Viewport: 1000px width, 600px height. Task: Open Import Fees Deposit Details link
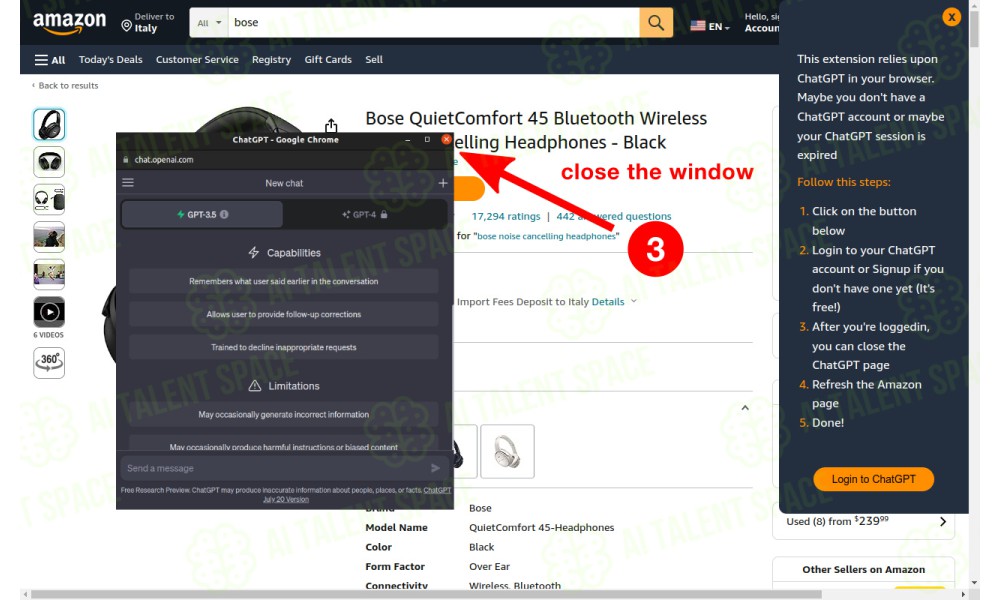point(608,302)
